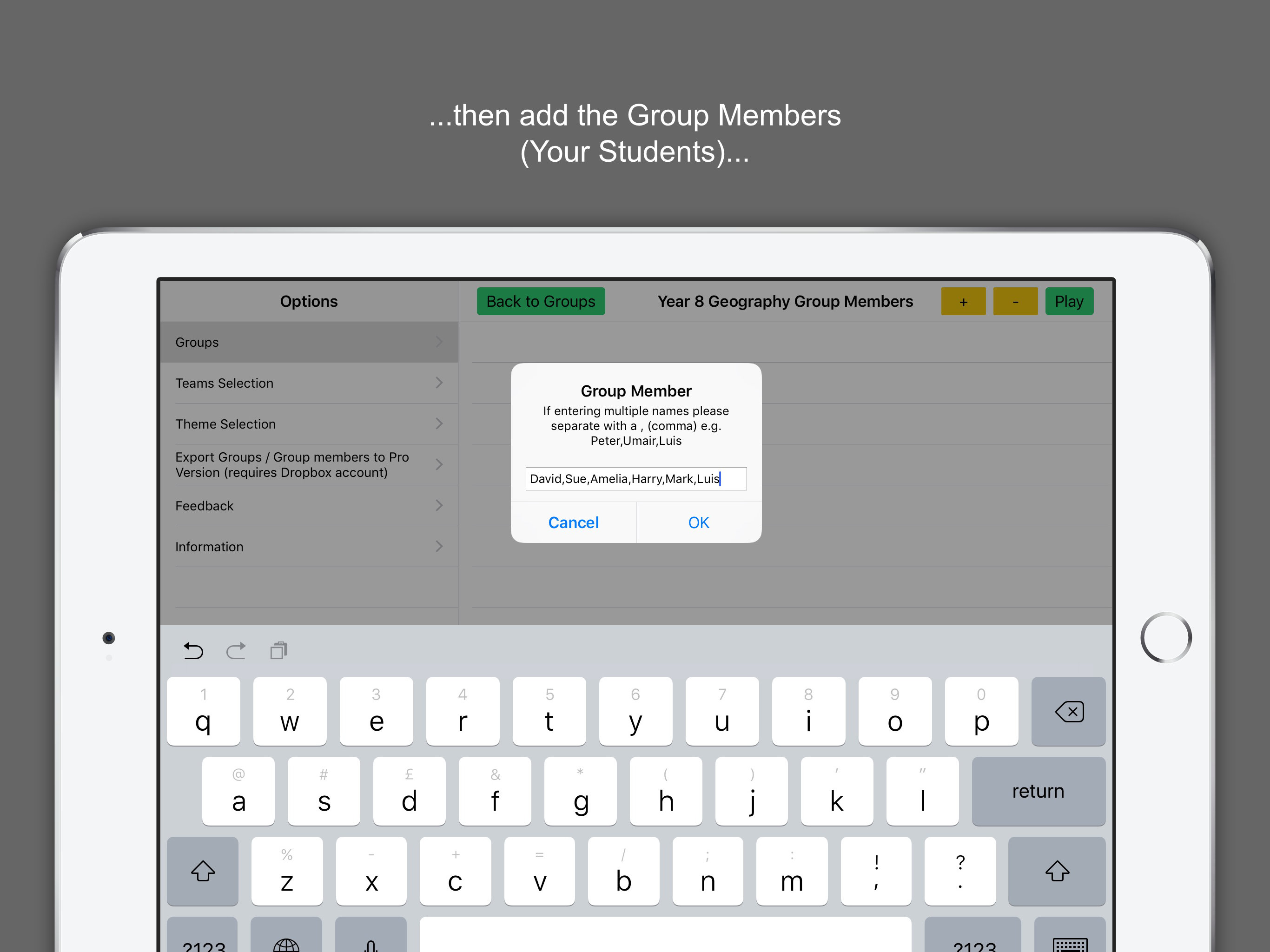This screenshot has height=952, width=1270.
Task: Expand the Information row chevron
Action: point(439,546)
